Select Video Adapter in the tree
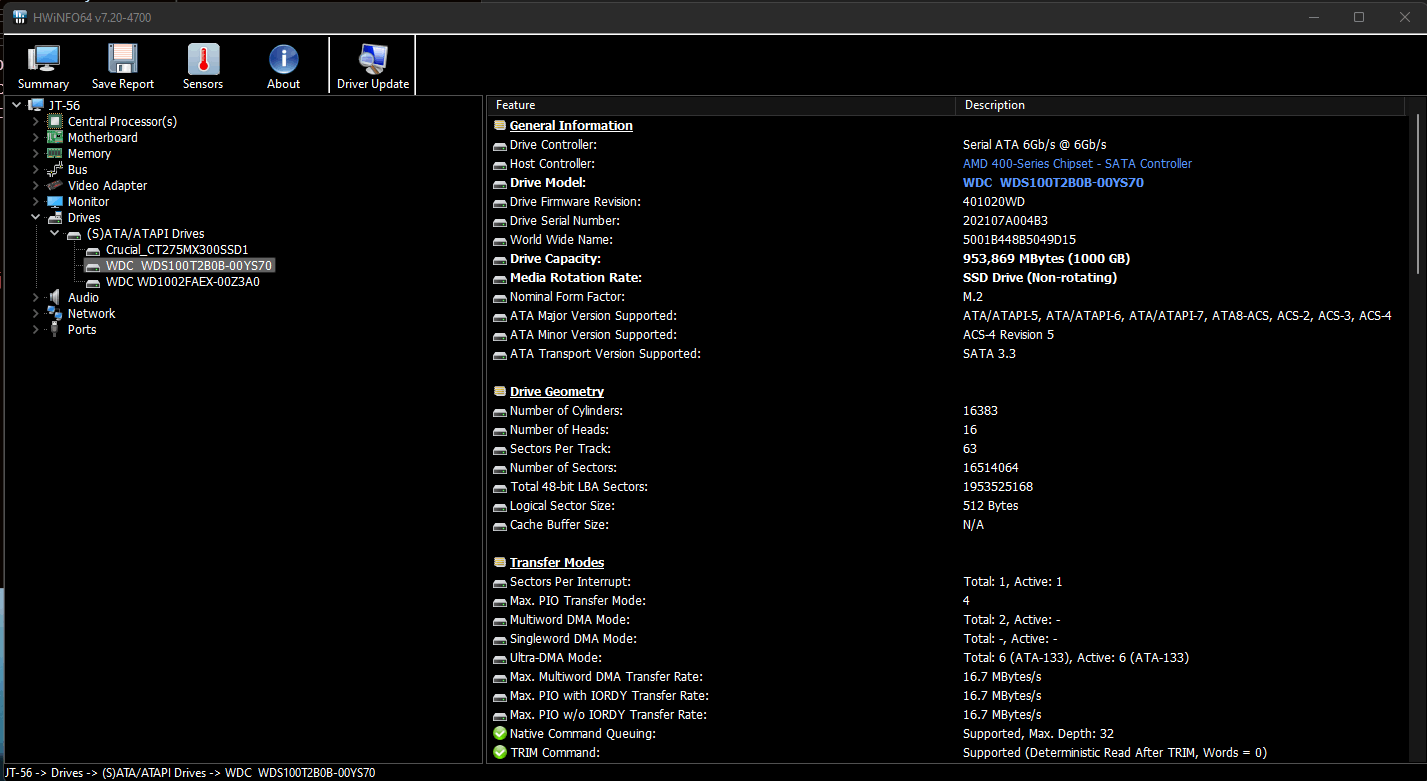Viewport: 1427px width, 781px height. point(107,185)
